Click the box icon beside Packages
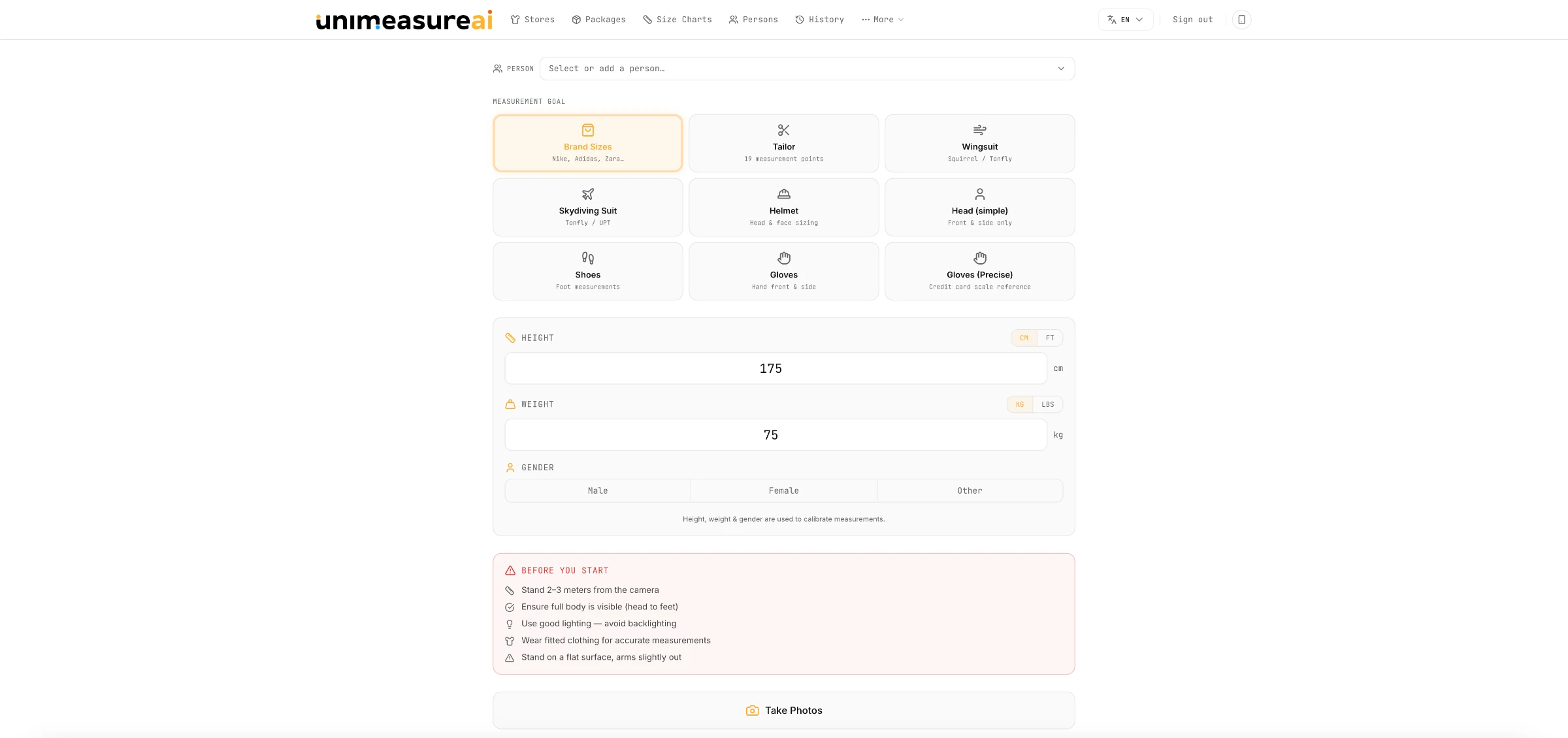Image resolution: width=1568 pixels, height=738 pixels. [576, 20]
